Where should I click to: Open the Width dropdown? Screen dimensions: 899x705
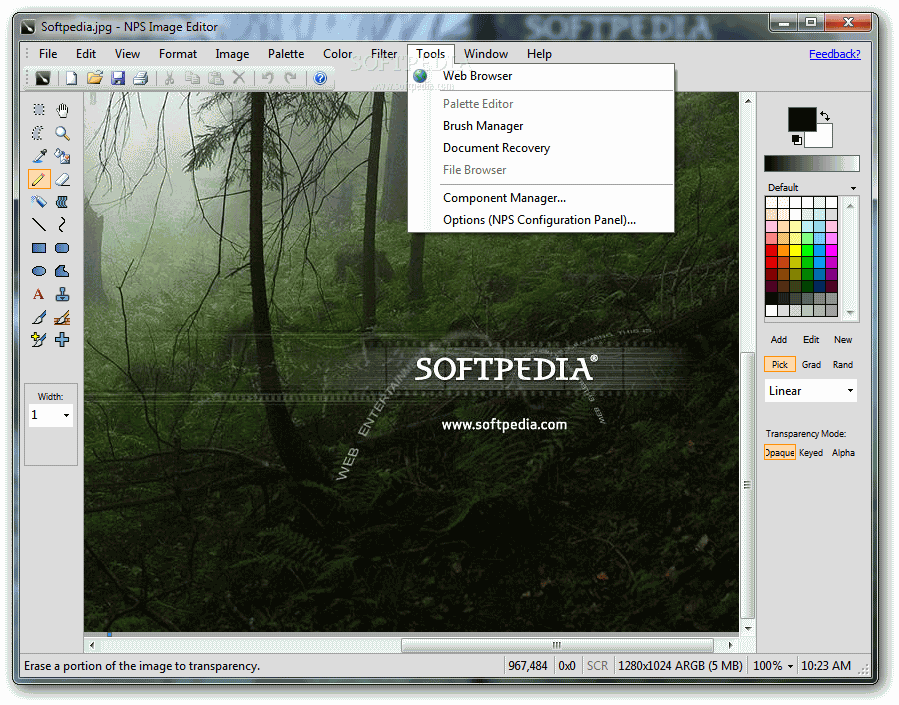tap(67, 415)
